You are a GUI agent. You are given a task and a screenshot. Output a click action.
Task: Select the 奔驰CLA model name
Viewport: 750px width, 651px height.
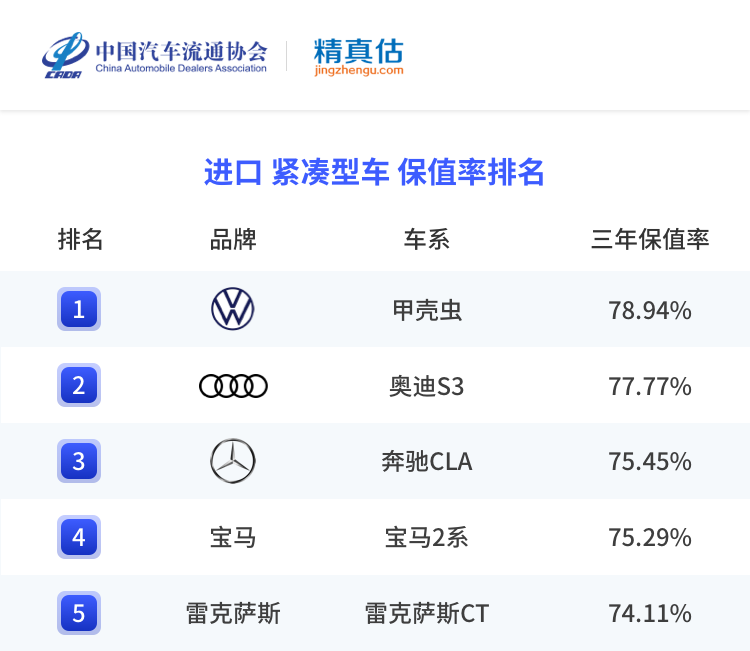click(427, 462)
